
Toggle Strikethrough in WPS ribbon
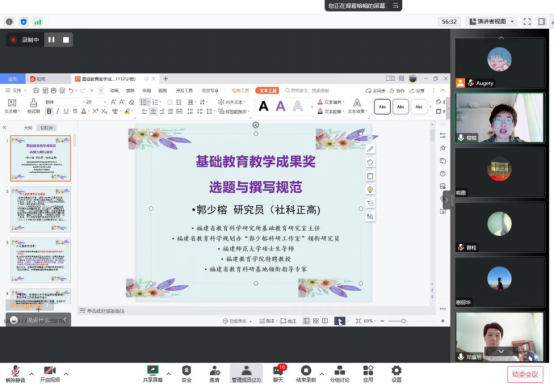click(75, 111)
